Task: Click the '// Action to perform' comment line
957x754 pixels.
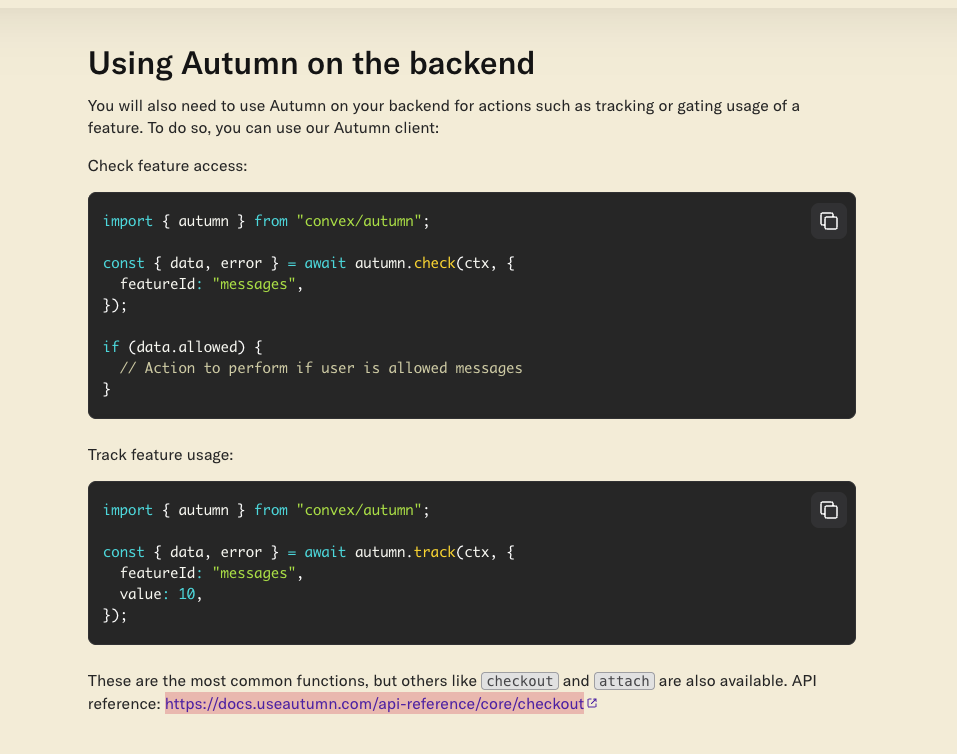Action: (x=320, y=368)
